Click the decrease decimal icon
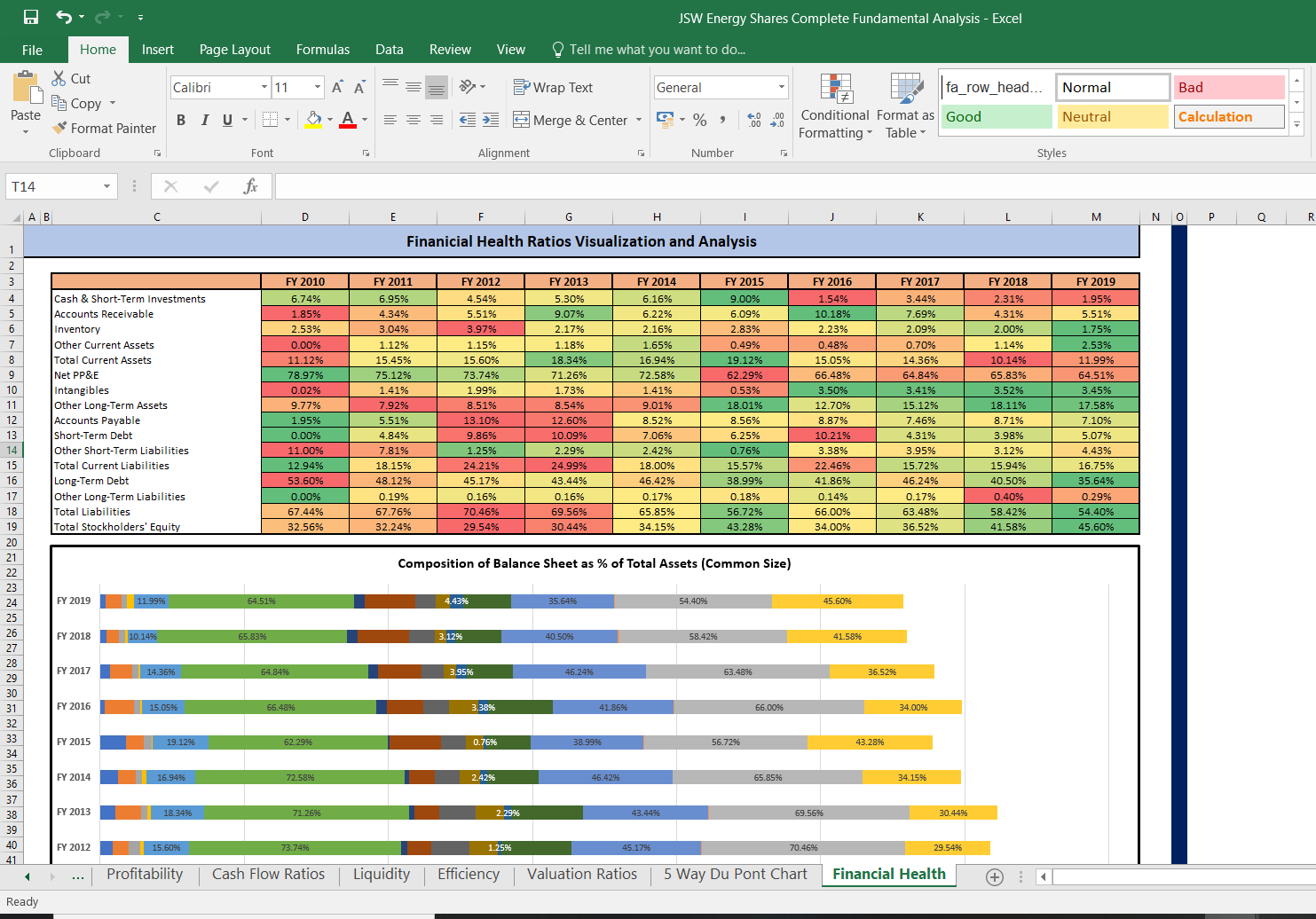This screenshot has width=1316, height=919. coord(777,120)
